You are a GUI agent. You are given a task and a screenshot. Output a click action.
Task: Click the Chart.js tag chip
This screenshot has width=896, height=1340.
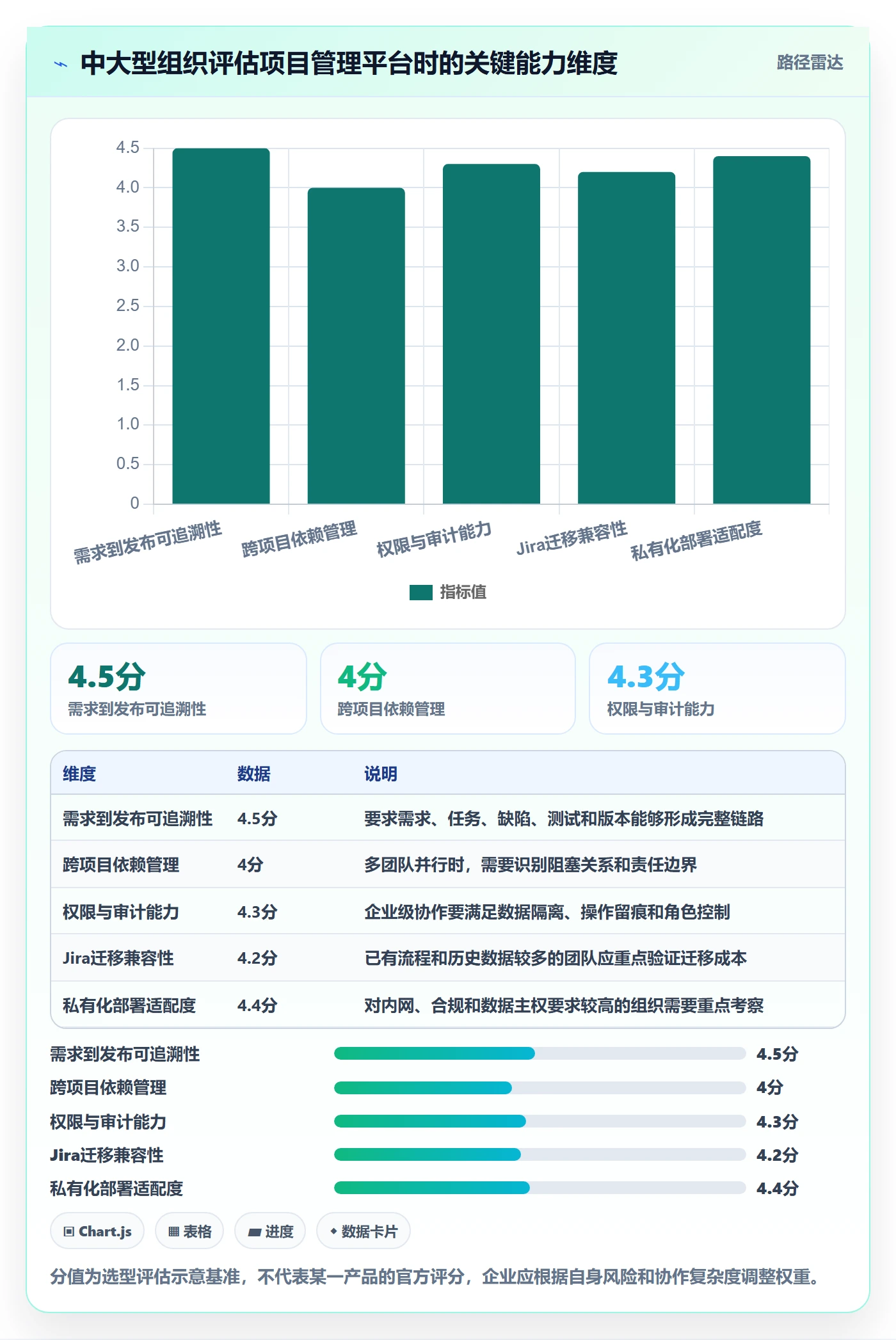coord(97,1231)
